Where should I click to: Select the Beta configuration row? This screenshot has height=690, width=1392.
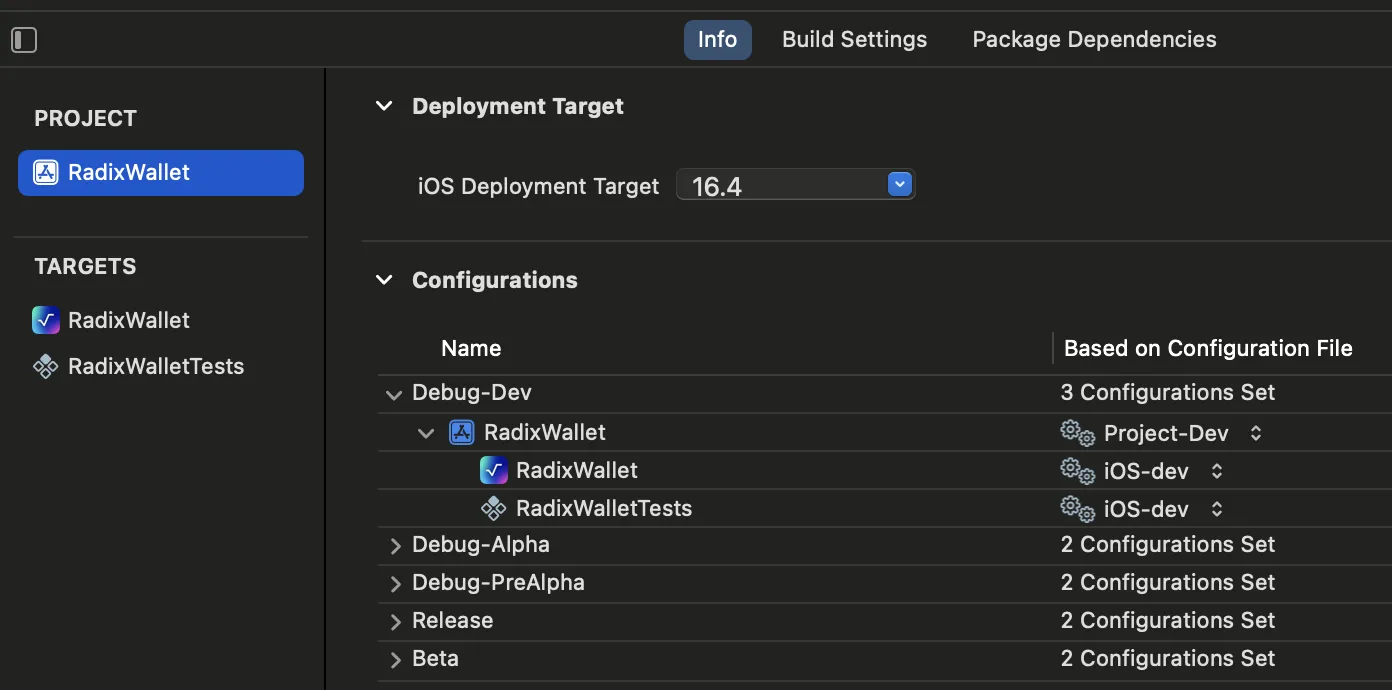click(436, 658)
